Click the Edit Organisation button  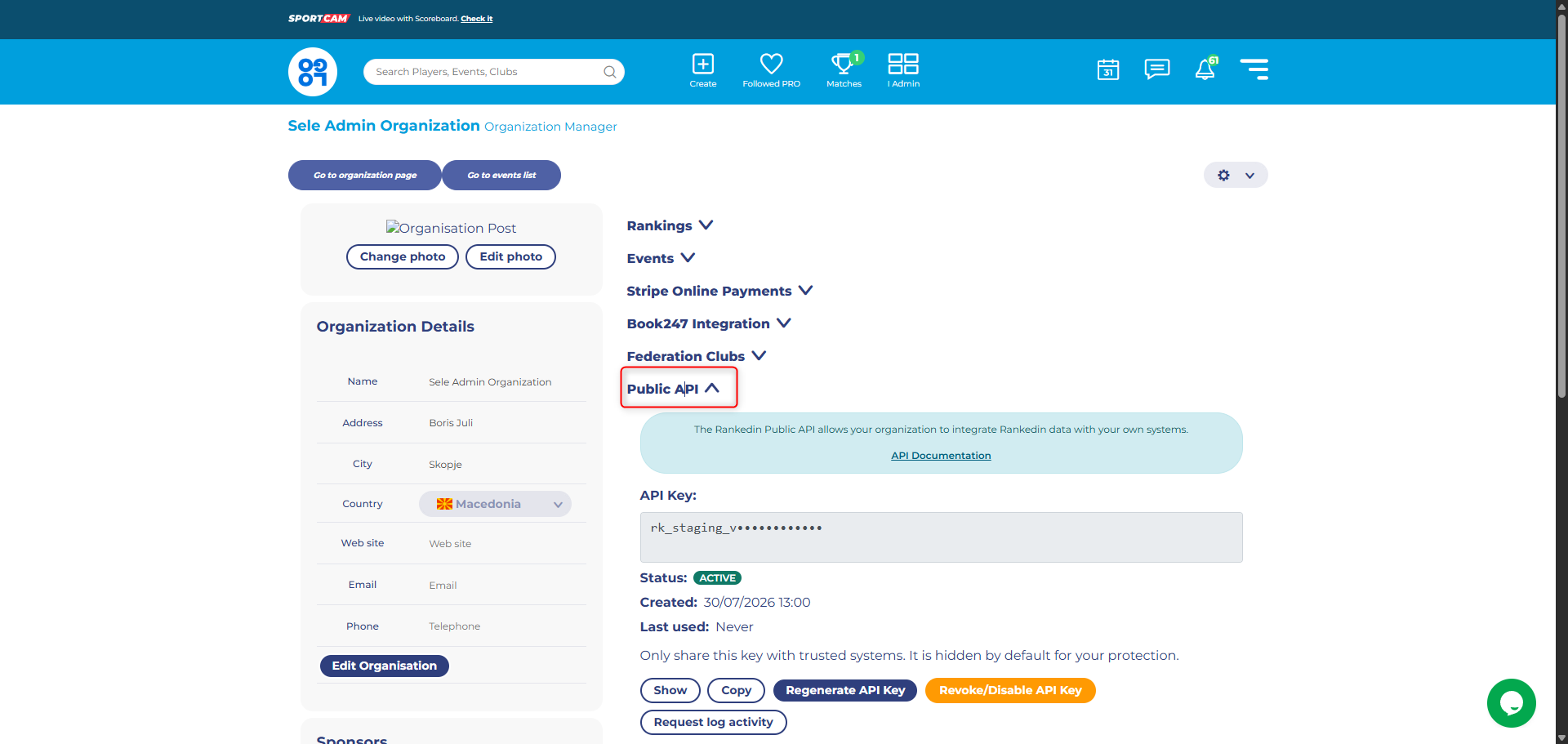coord(384,666)
